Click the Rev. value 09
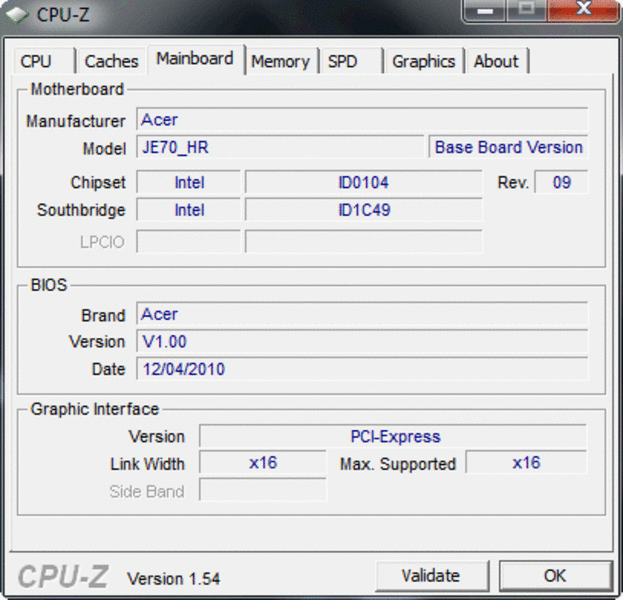 tap(561, 182)
